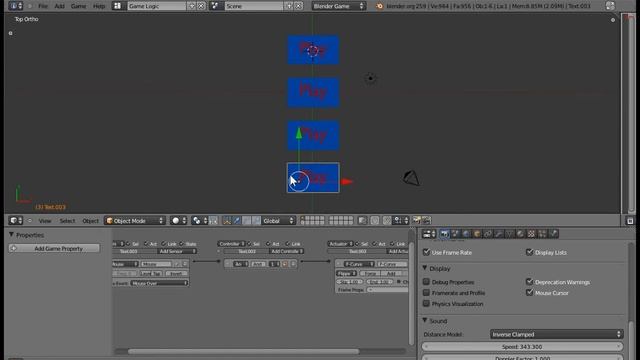Select the Modifiers properties tab

pos(499,234)
